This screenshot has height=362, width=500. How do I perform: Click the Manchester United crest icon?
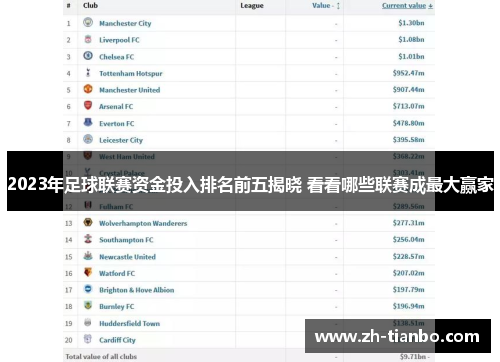(88, 89)
